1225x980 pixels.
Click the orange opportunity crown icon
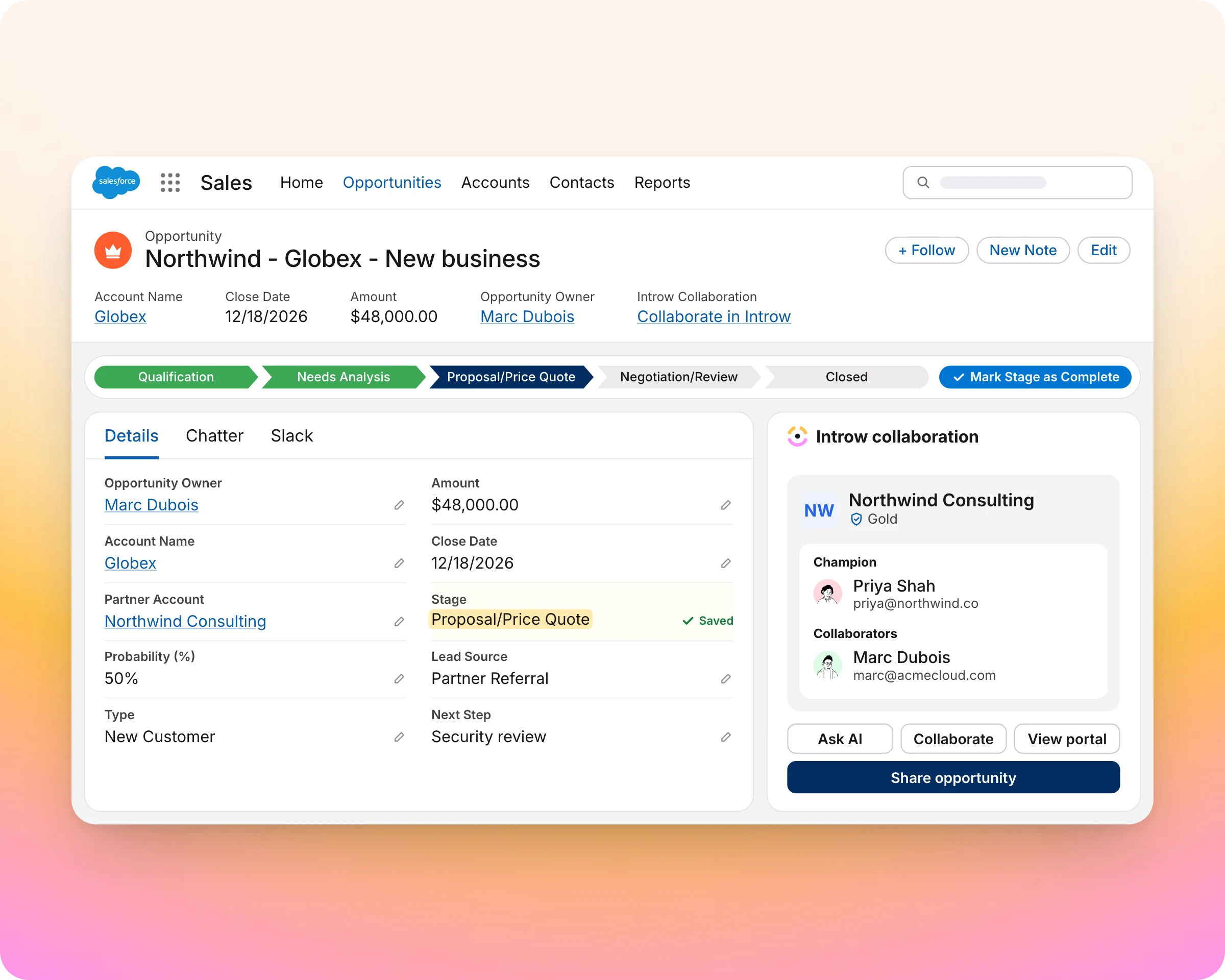[113, 250]
